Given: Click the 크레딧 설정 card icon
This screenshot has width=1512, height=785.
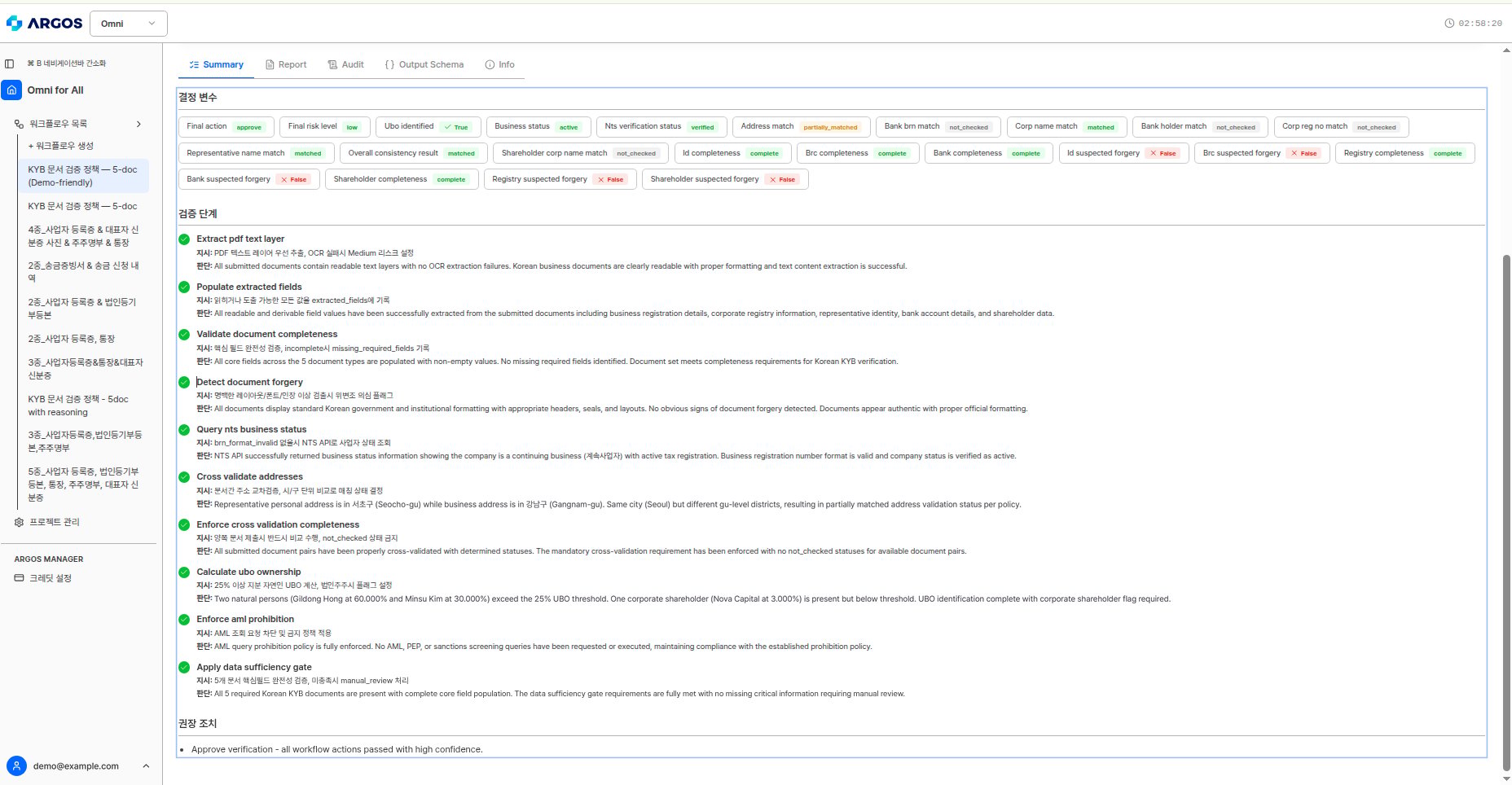Looking at the screenshot, I should click(19, 578).
